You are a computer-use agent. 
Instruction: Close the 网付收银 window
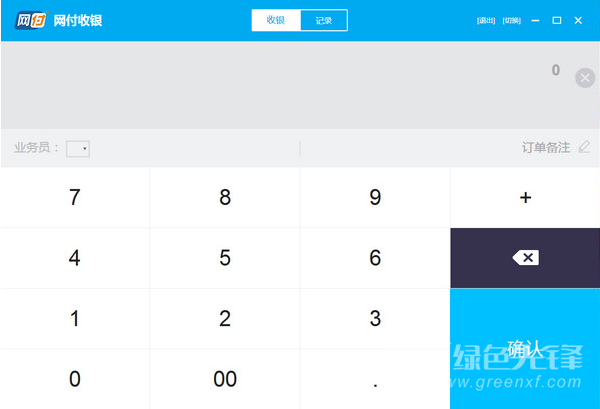(x=578, y=20)
